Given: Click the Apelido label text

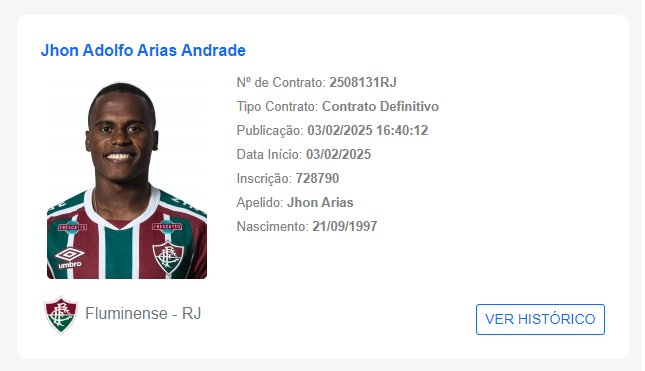Looking at the screenshot, I should click(x=260, y=202).
